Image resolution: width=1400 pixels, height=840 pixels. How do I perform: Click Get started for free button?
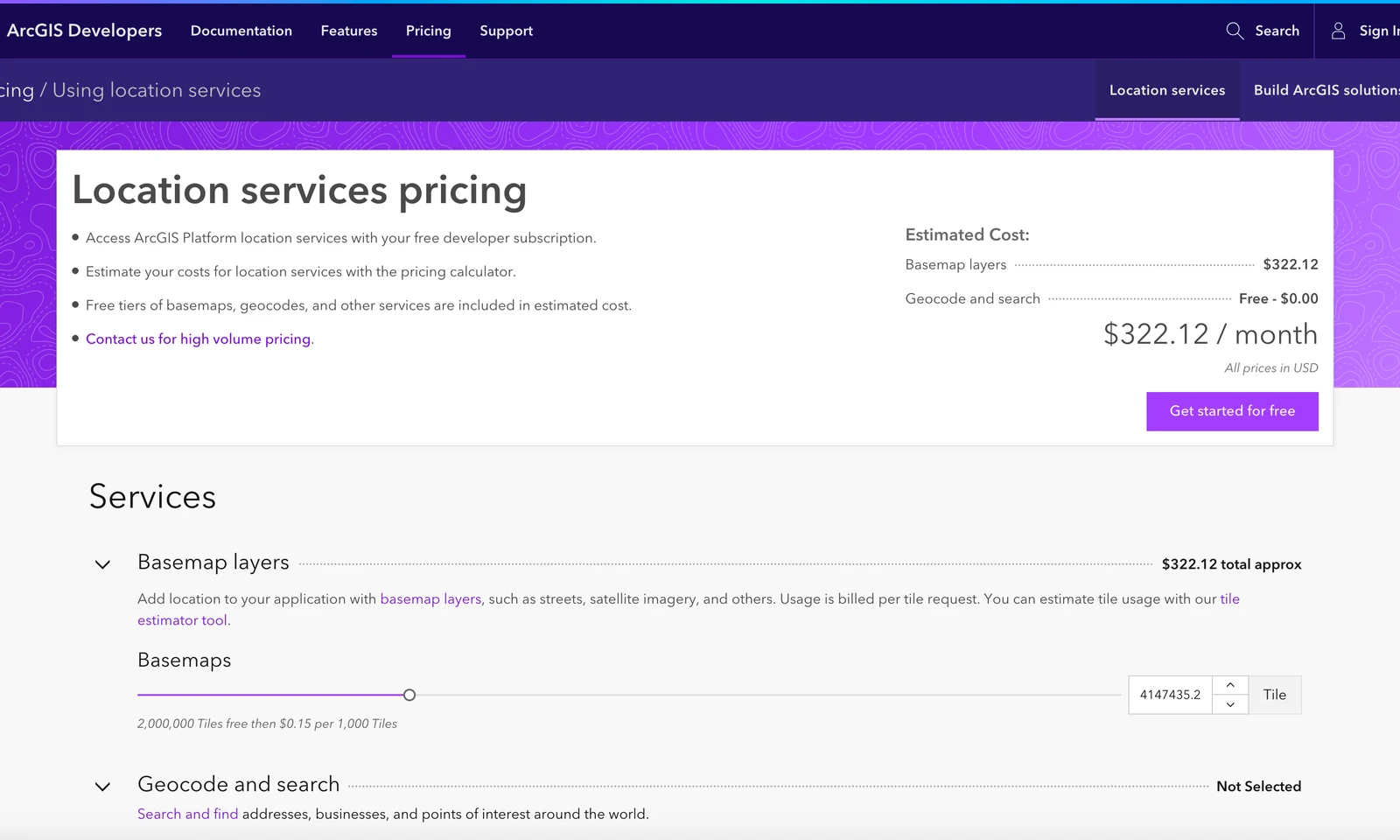pyautogui.click(x=1232, y=411)
